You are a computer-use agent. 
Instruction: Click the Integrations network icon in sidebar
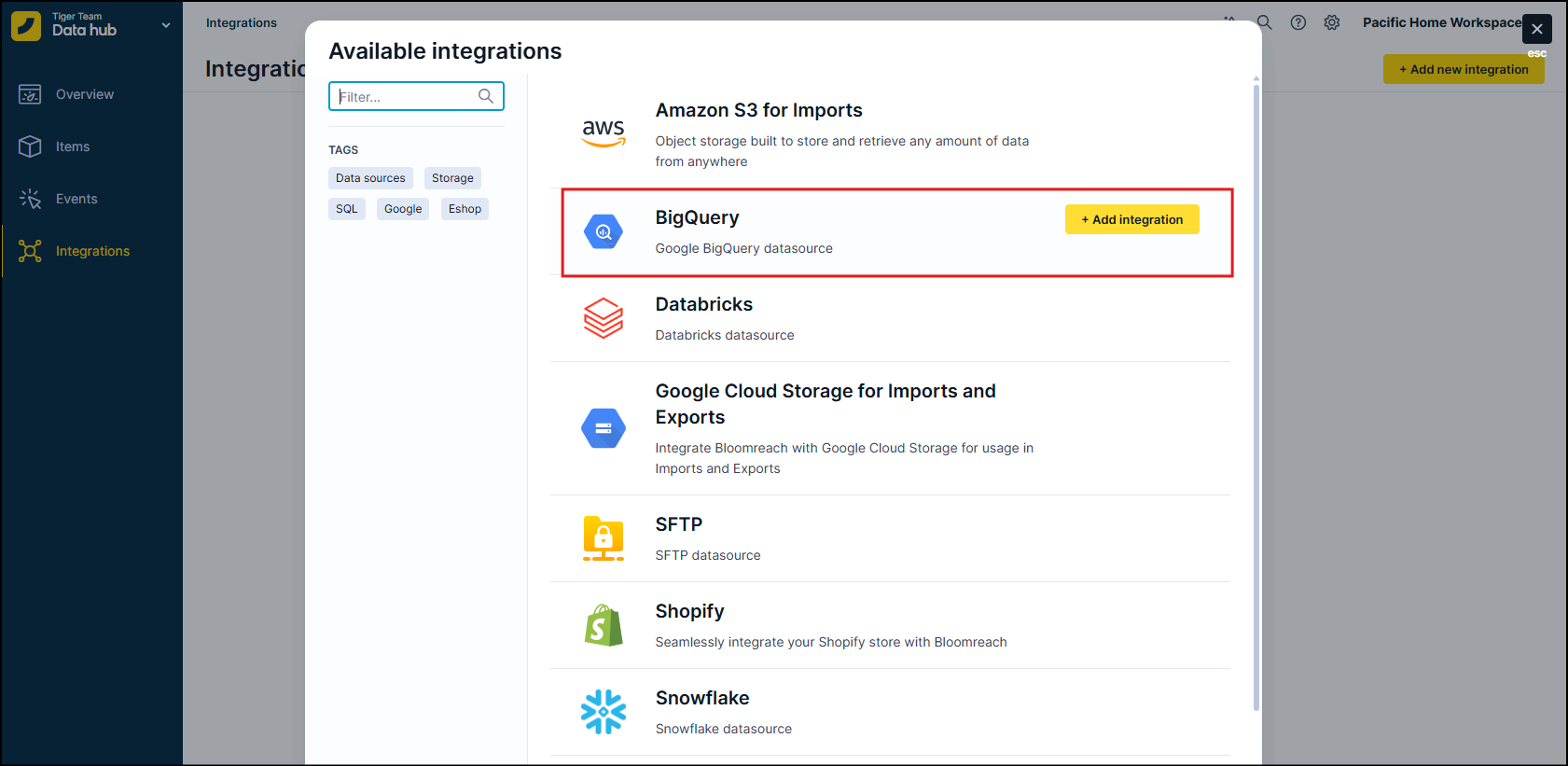30,251
